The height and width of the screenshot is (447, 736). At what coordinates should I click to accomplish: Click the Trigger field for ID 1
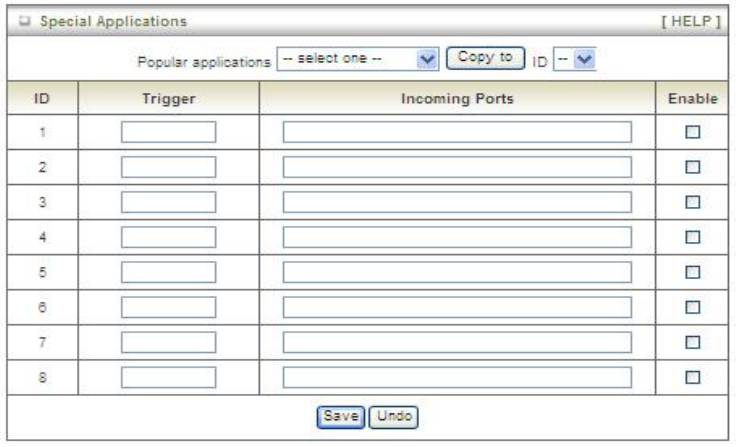tap(168, 132)
